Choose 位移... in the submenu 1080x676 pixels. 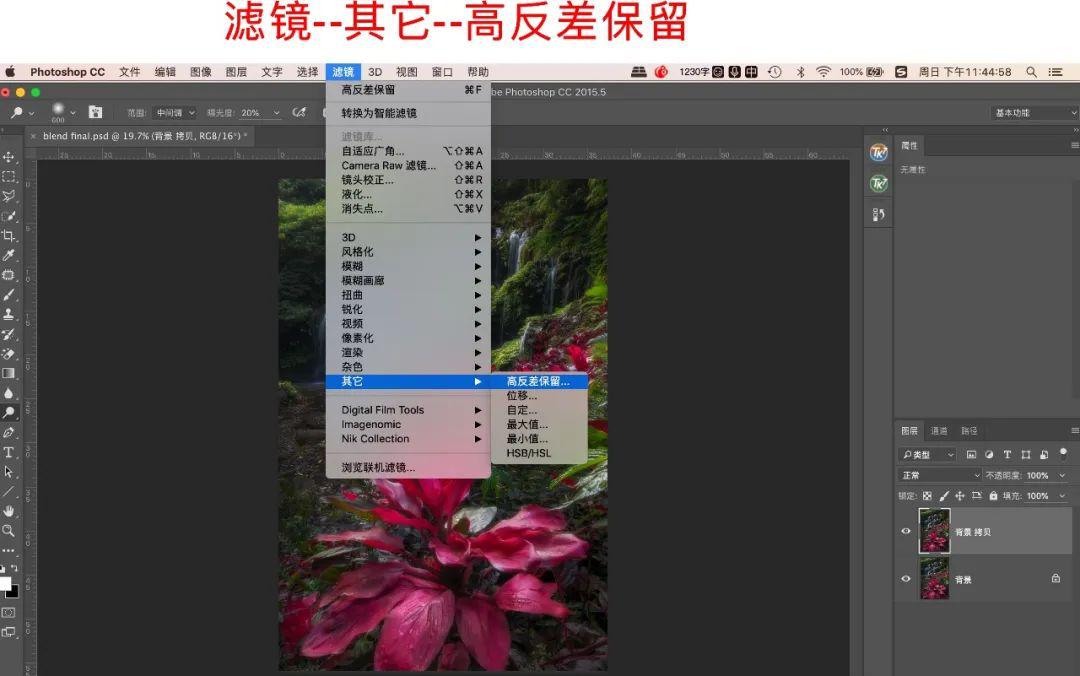(539, 396)
